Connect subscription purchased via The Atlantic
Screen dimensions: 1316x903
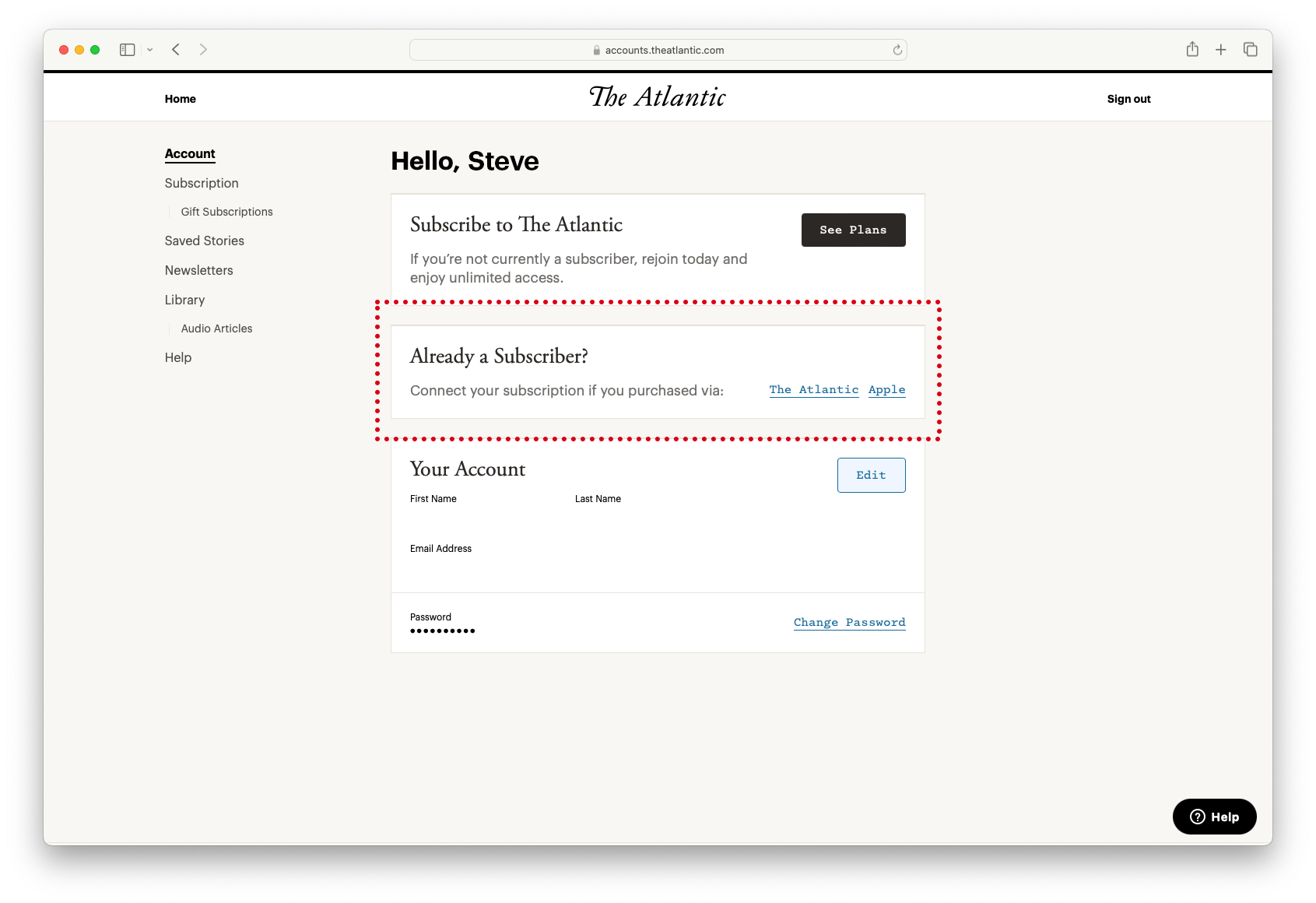(x=813, y=389)
